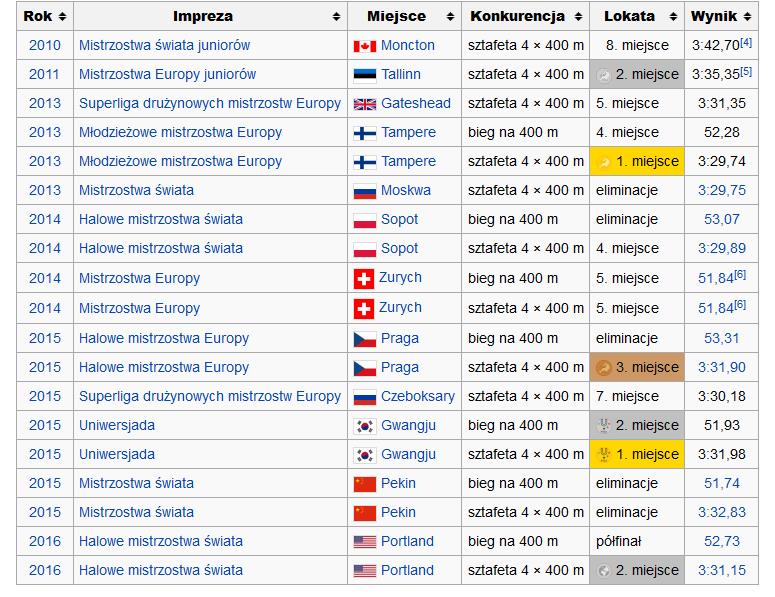This screenshot has width=775, height=597.
Task: Open the 2010 year link
Action: coord(45,45)
